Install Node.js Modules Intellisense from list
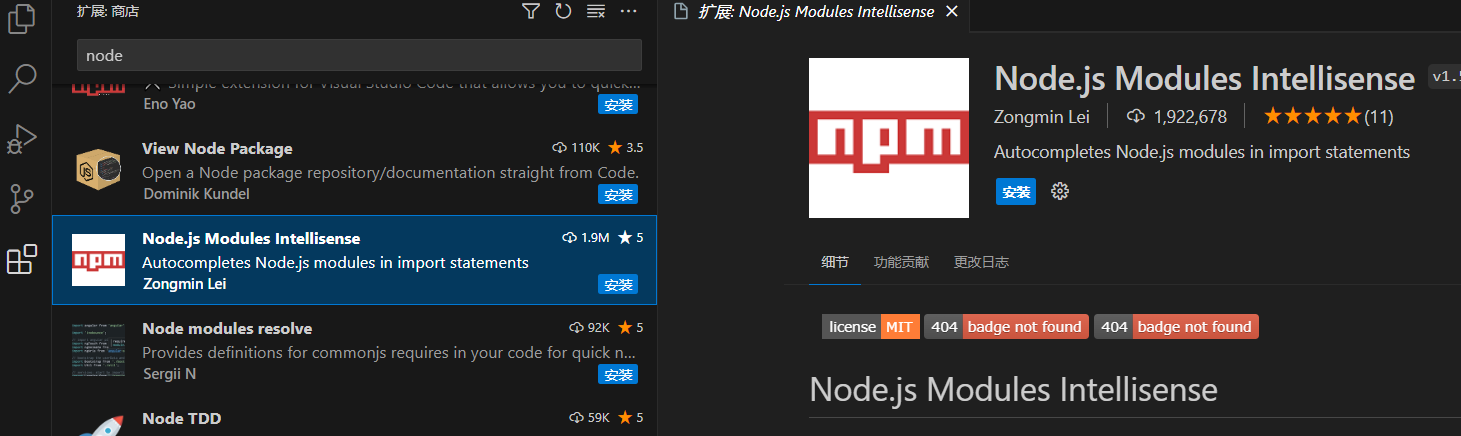This screenshot has width=1461, height=436. pos(618,284)
